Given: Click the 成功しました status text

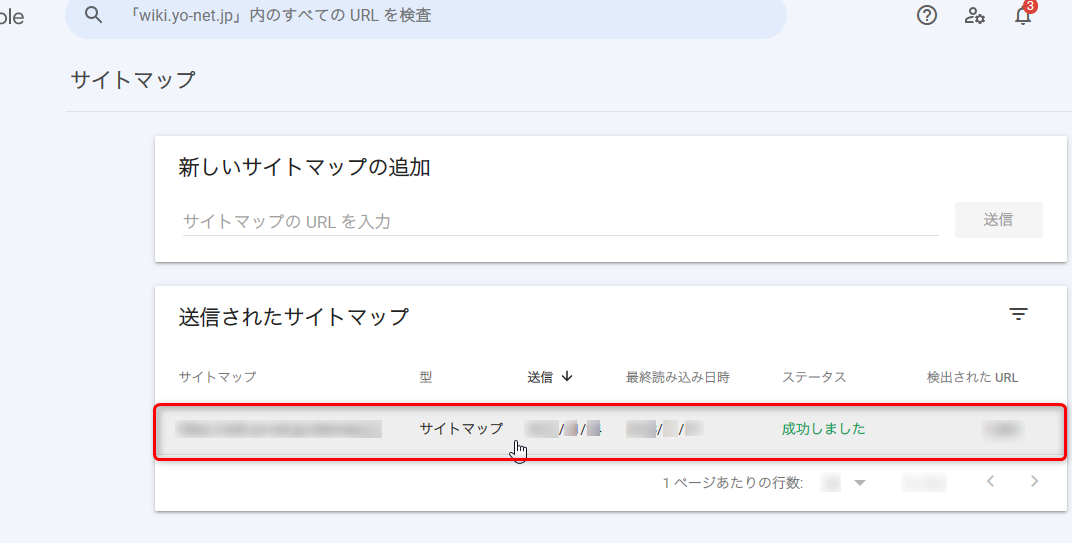Looking at the screenshot, I should pos(823,429).
